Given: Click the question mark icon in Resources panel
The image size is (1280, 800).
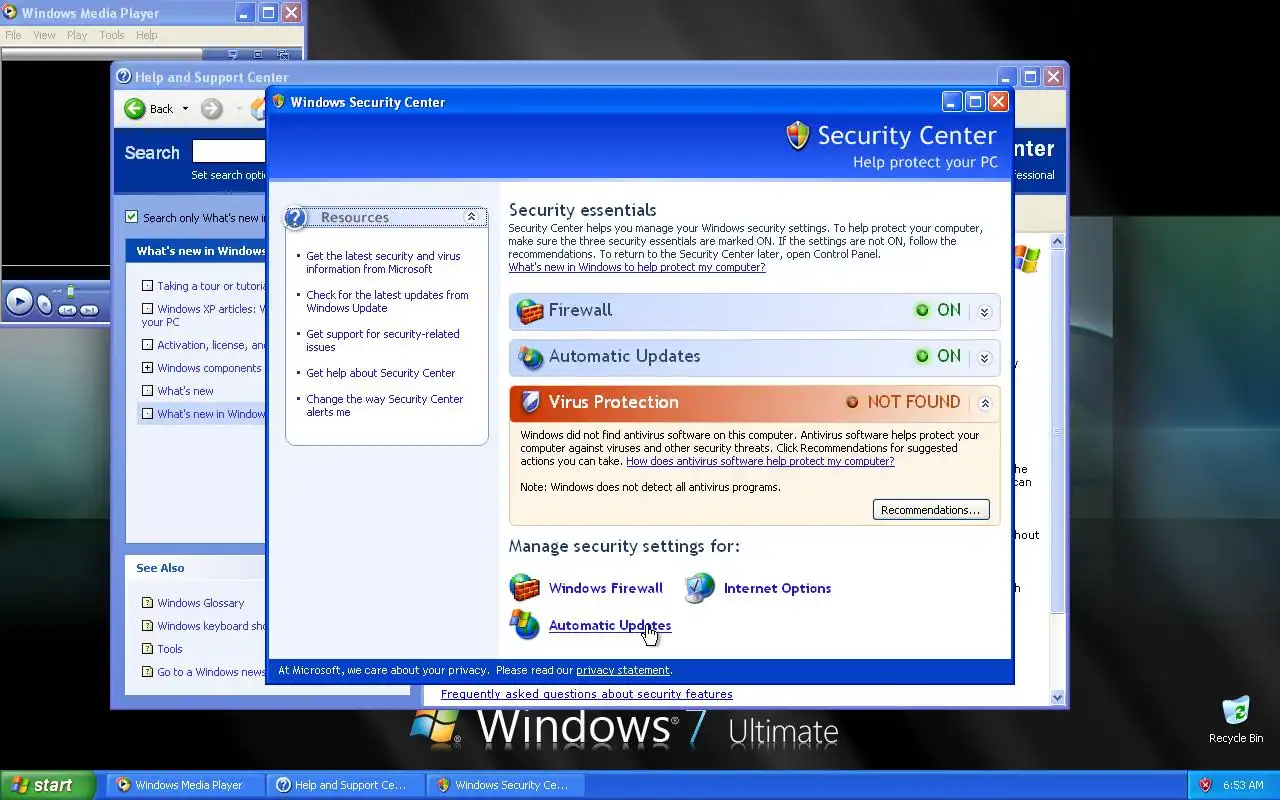Looking at the screenshot, I should click(x=295, y=217).
